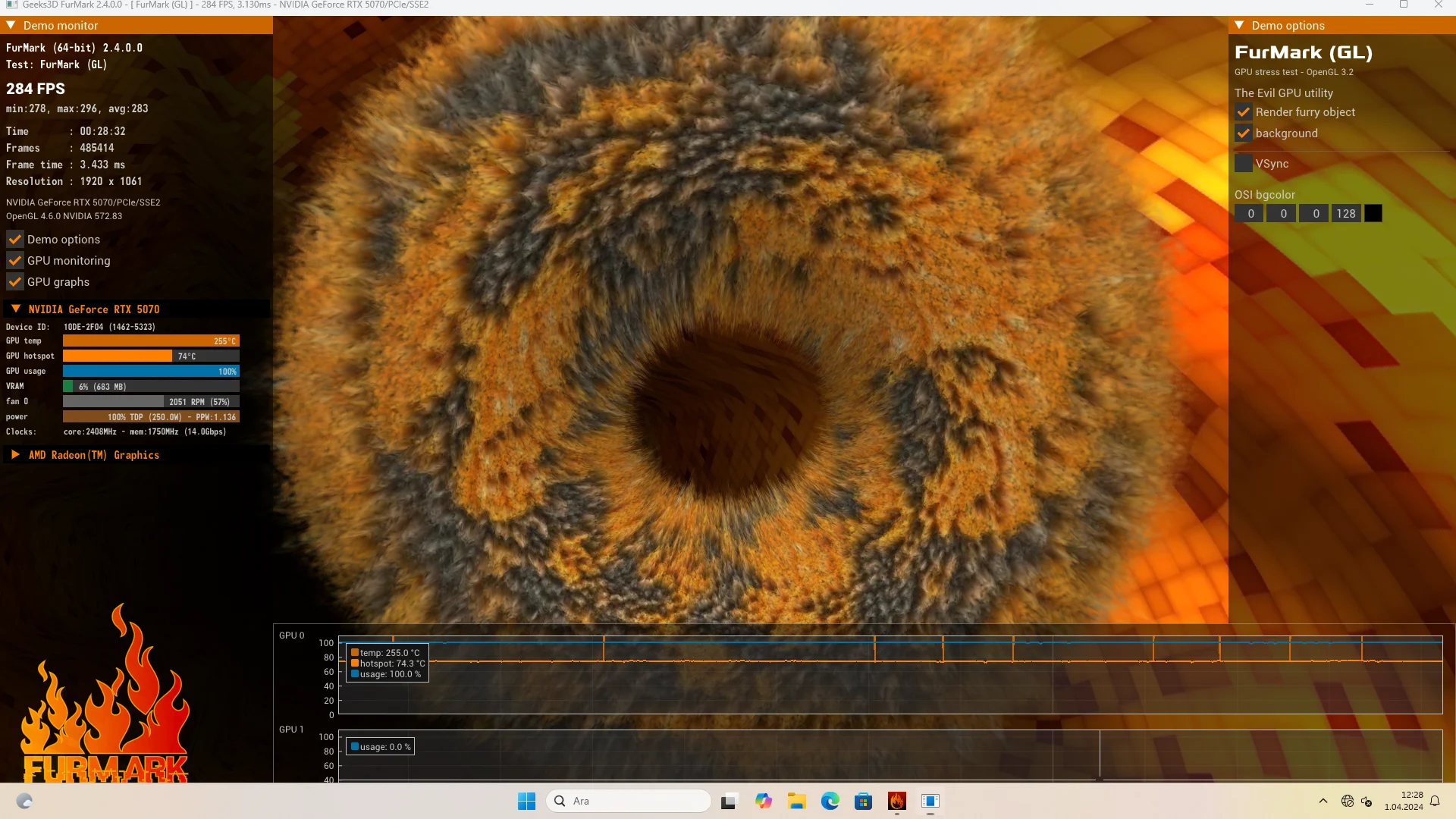Show hidden system tray icons
This screenshot has width=1456, height=819.
tap(1323, 801)
